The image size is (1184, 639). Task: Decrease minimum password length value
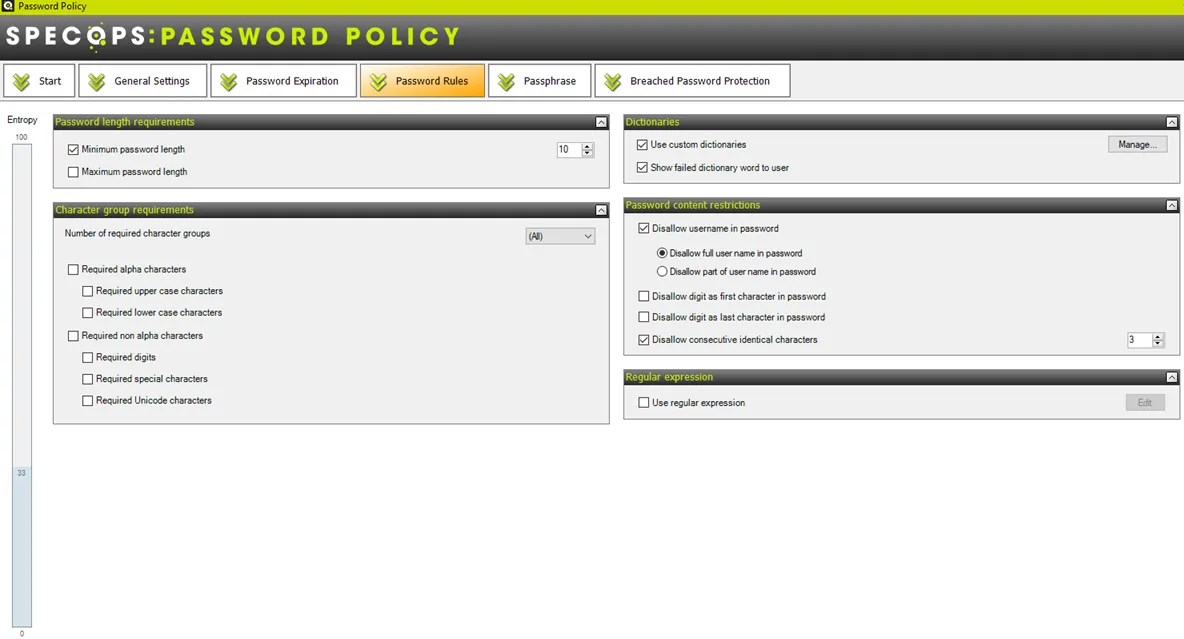tap(587, 153)
